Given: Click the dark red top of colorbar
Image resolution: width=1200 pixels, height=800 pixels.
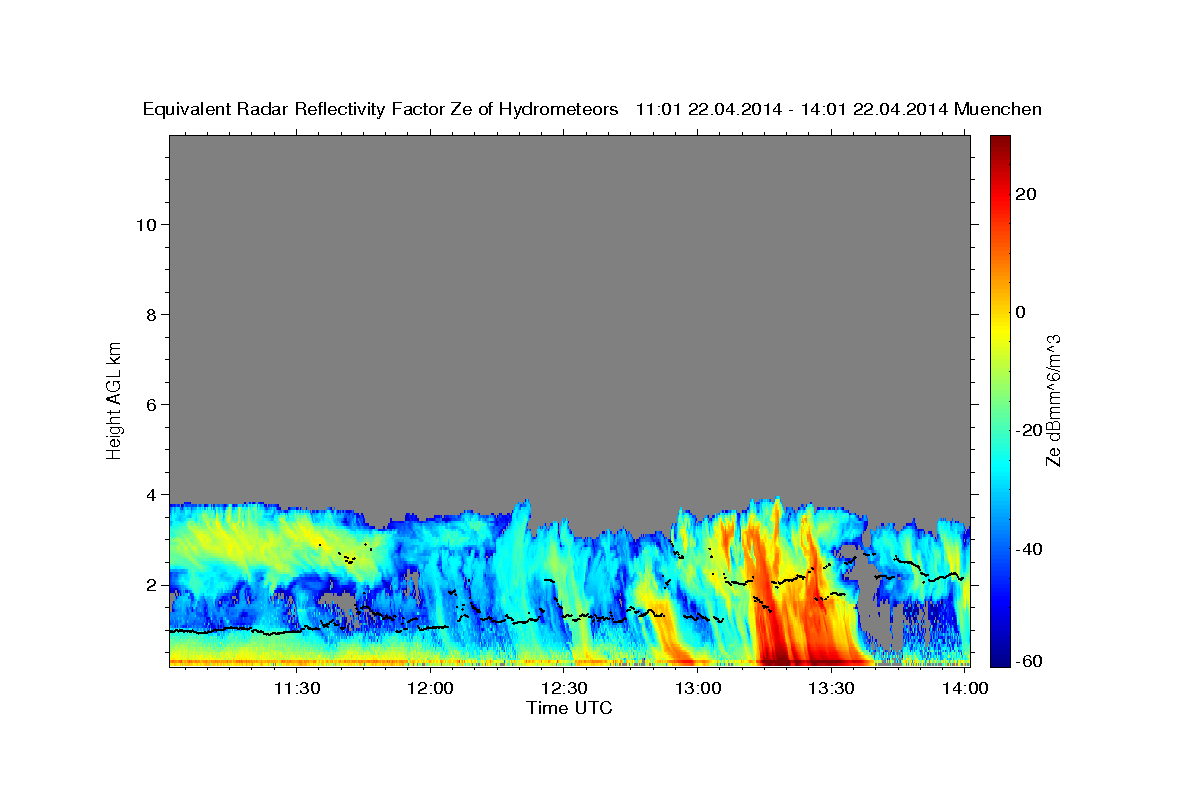Looking at the screenshot, I should 999,142.
